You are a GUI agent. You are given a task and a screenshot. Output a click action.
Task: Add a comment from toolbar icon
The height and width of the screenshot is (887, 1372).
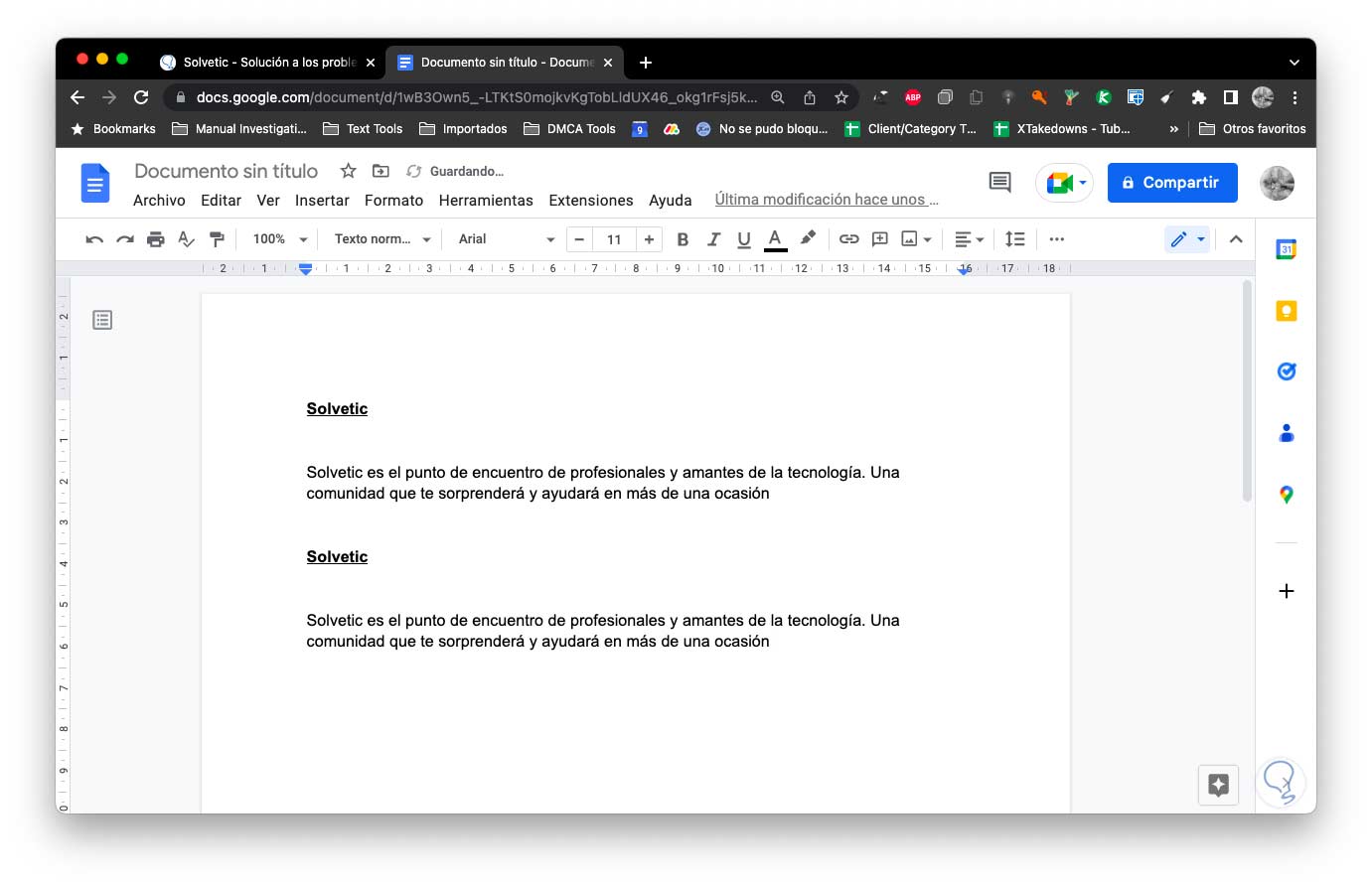(880, 239)
